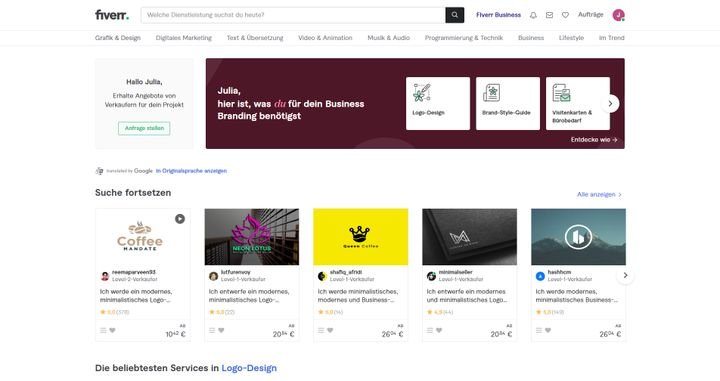
Task: Open the Aufträge link
Action: (591, 15)
